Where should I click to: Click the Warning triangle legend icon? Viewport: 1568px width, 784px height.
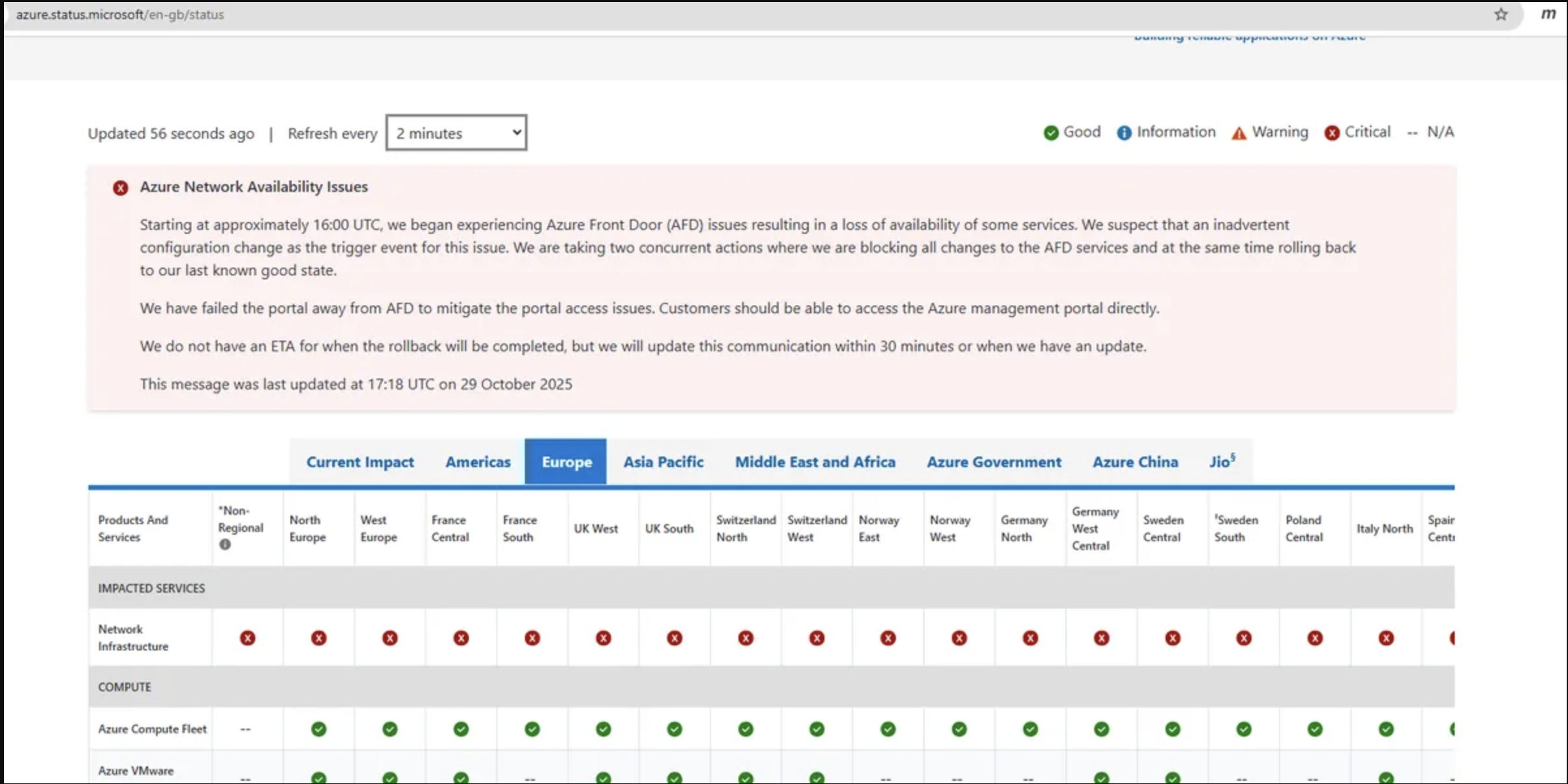click(x=1239, y=133)
